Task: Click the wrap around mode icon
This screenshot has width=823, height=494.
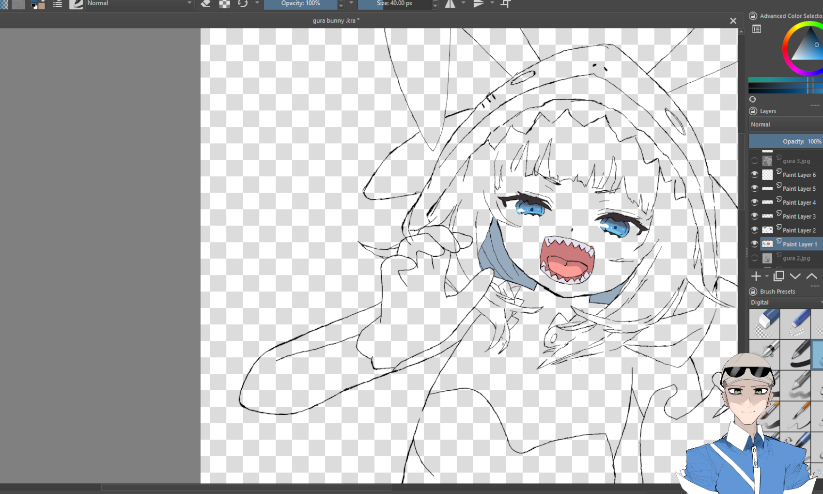Action: pos(506,4)
